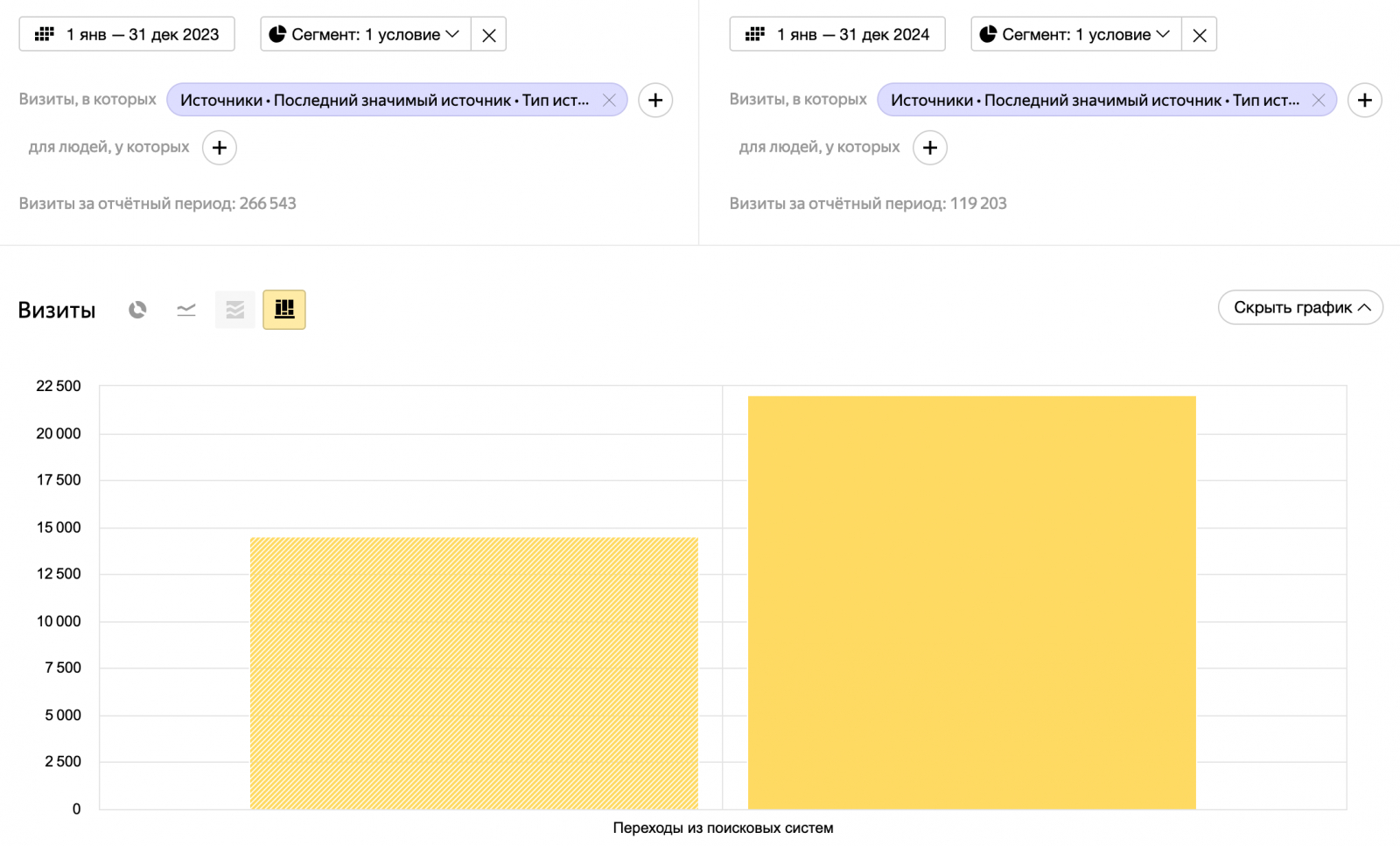
Task: Remove the left traffic source filter chip
Action: coord(610,101)
